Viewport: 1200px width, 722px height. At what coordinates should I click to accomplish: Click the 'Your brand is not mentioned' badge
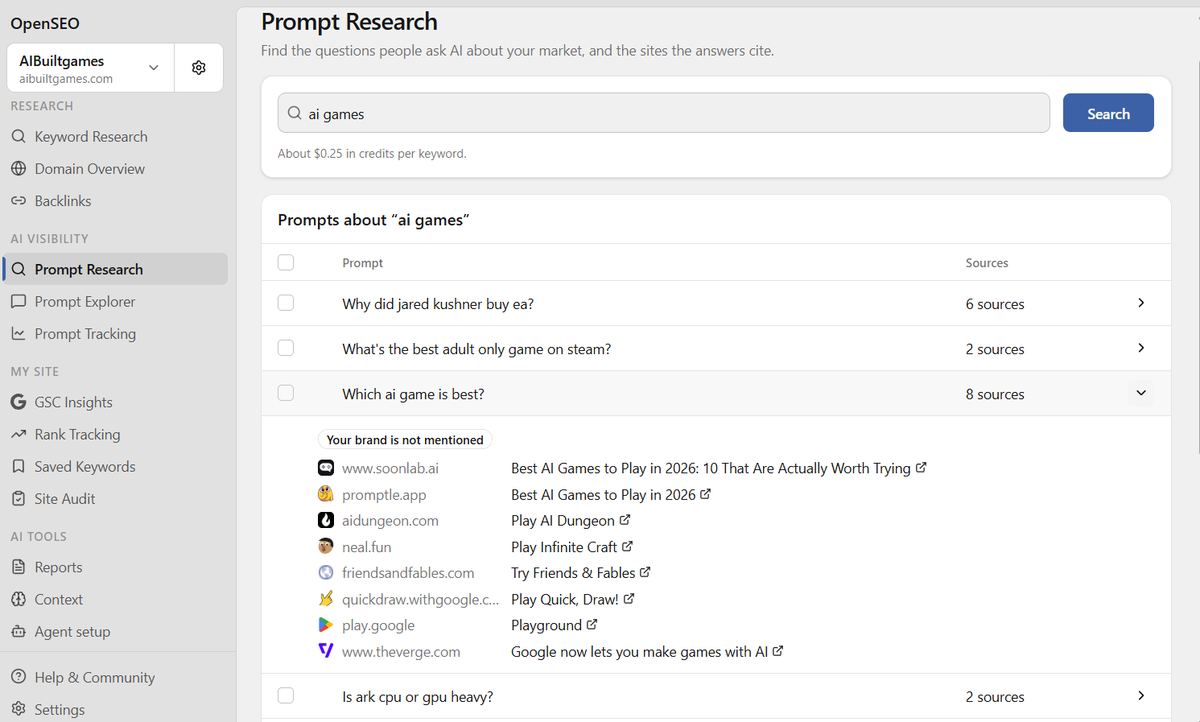pyautogui.click(x=405, y=440)
